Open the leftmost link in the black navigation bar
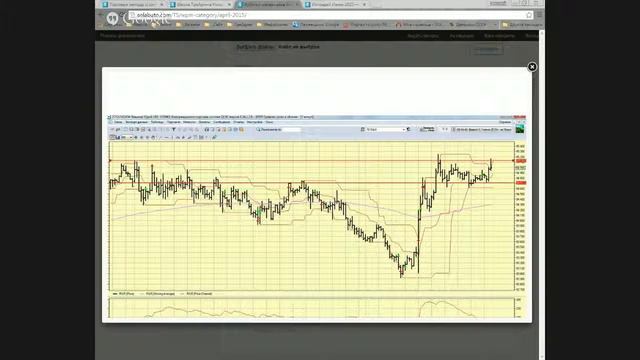The width and height of the screenshot is (640, 360). (122, 36)
